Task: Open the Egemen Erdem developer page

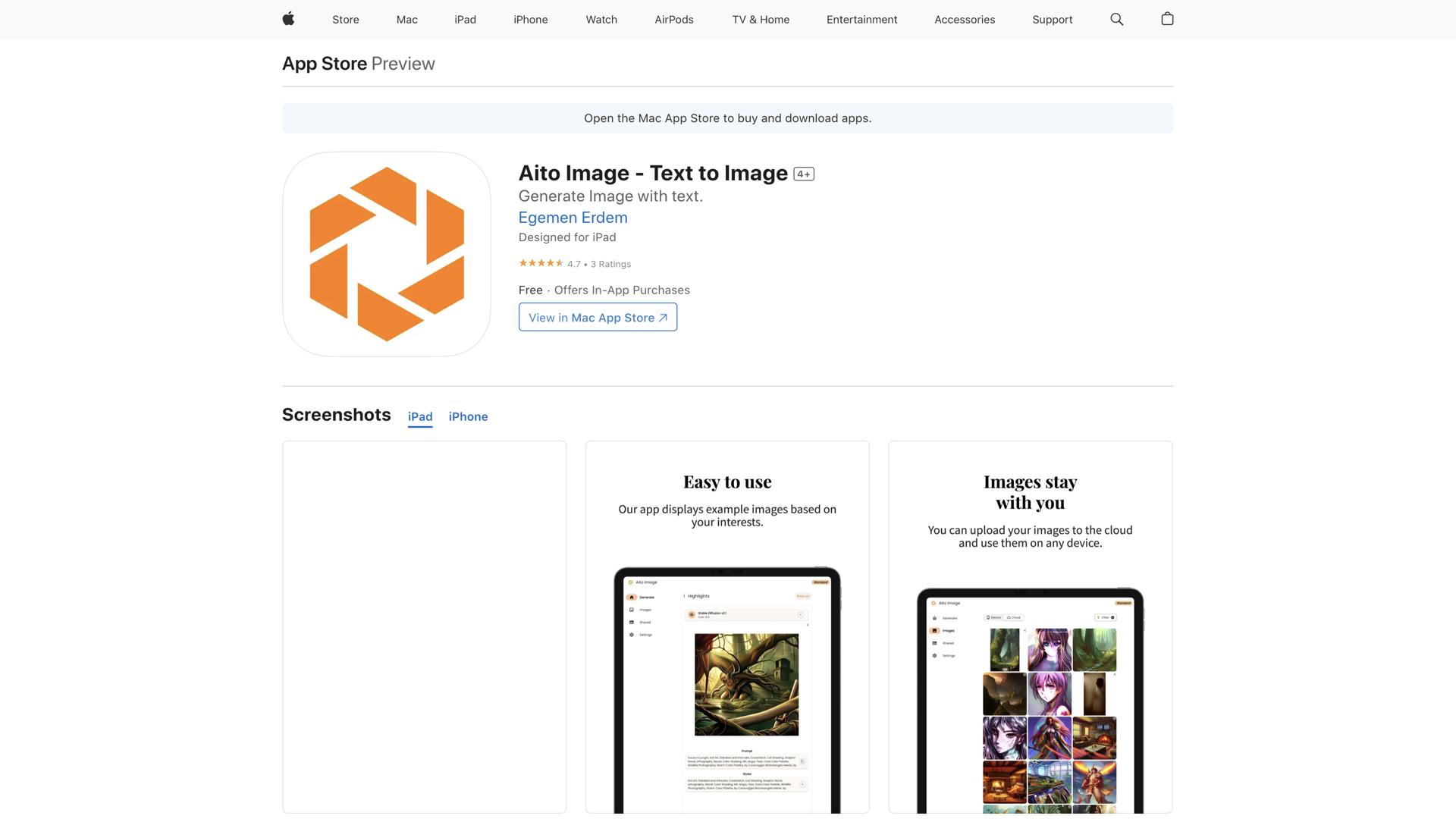Action: pyautogui.click(x=573, y=218)
